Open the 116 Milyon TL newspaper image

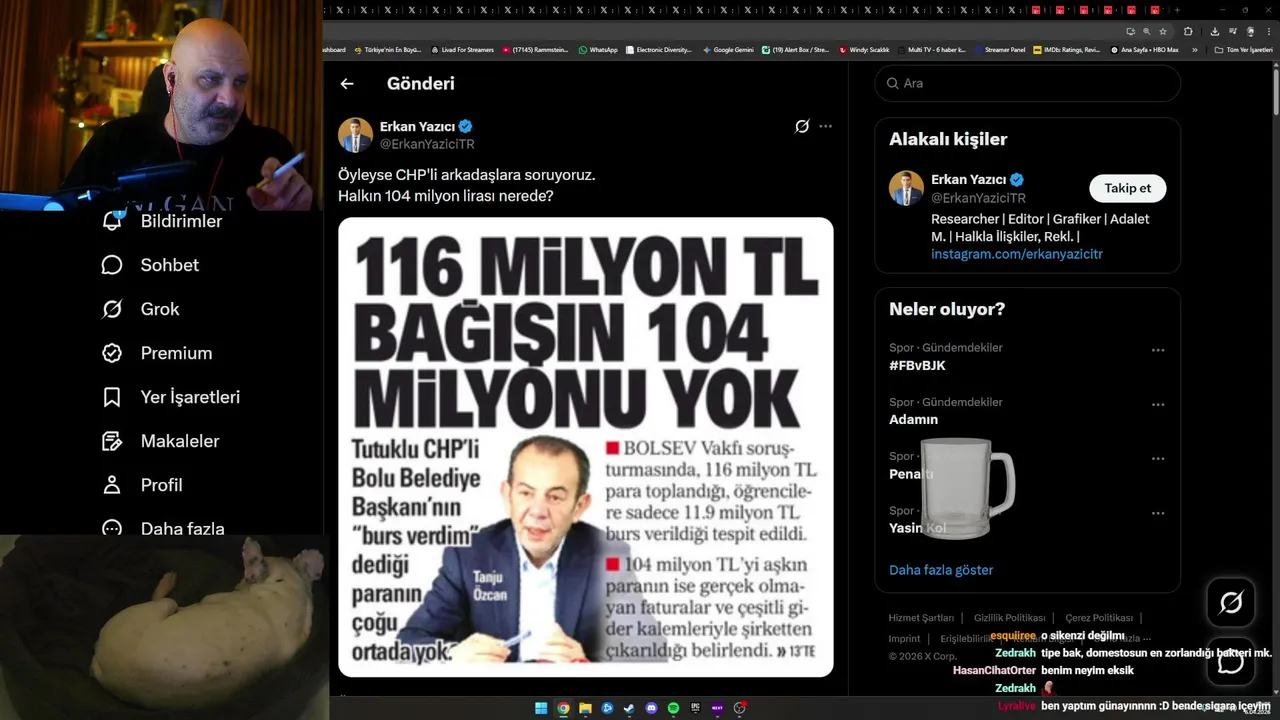point(586,447)
